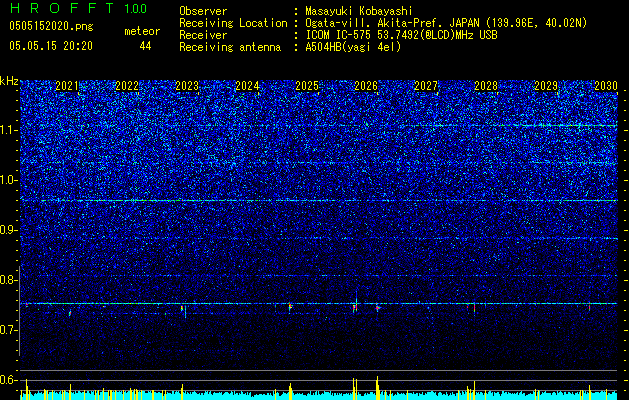Select the Ogata-vill. Akita-Pref. JAPAN location text

click(446, 23)
